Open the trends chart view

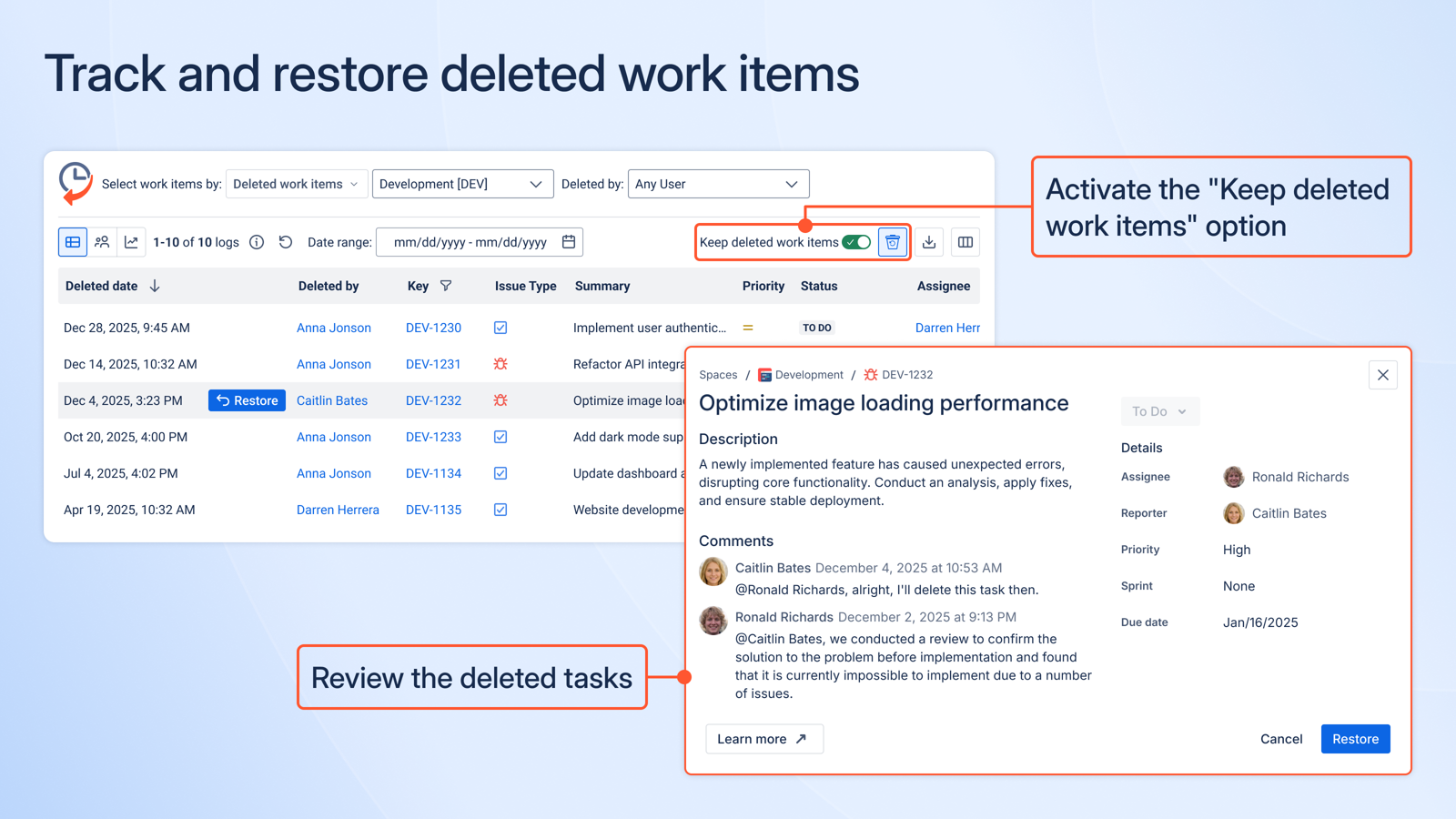point(132,242)
